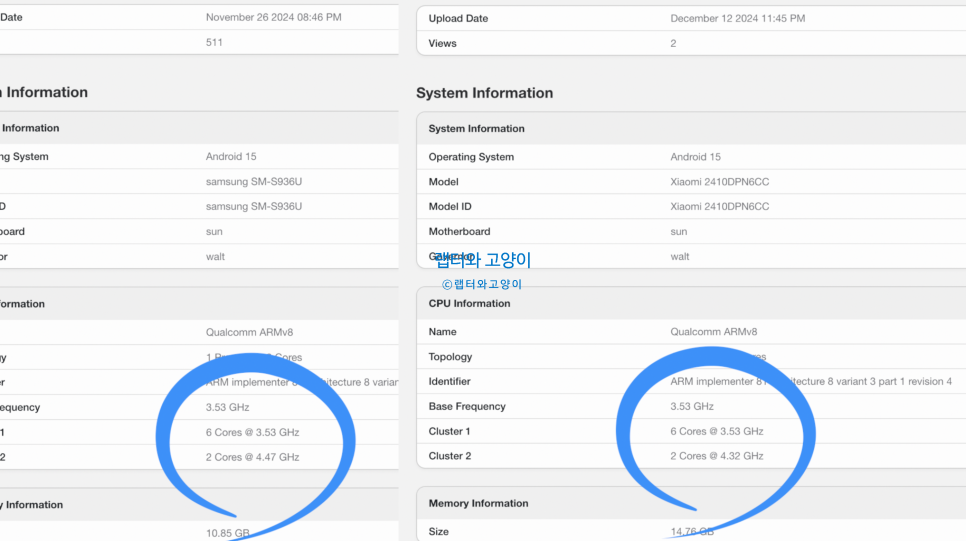966x541 pixels.
Task: Click the 2 Cores @ 4.32 GHz value
Action: [x=716, y=456]
